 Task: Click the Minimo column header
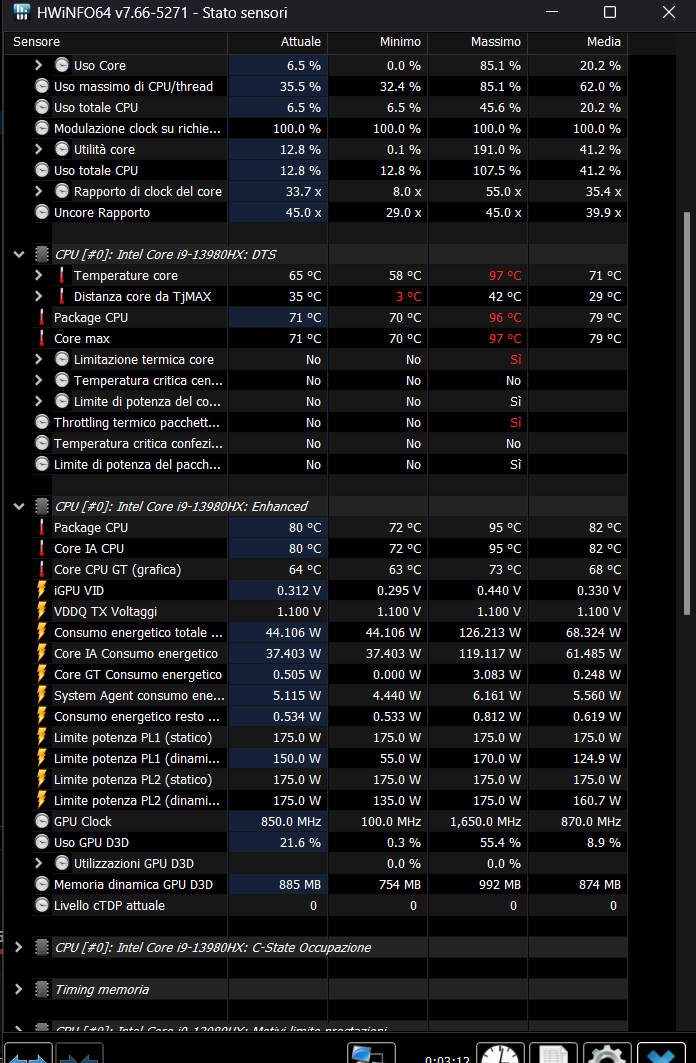coord(378,42)
